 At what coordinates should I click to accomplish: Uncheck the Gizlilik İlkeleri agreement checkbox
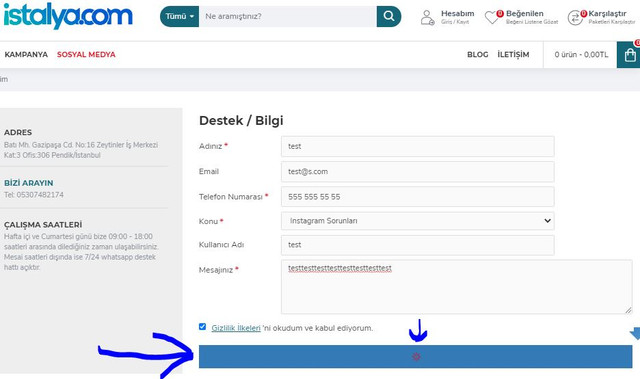(202, 326)
